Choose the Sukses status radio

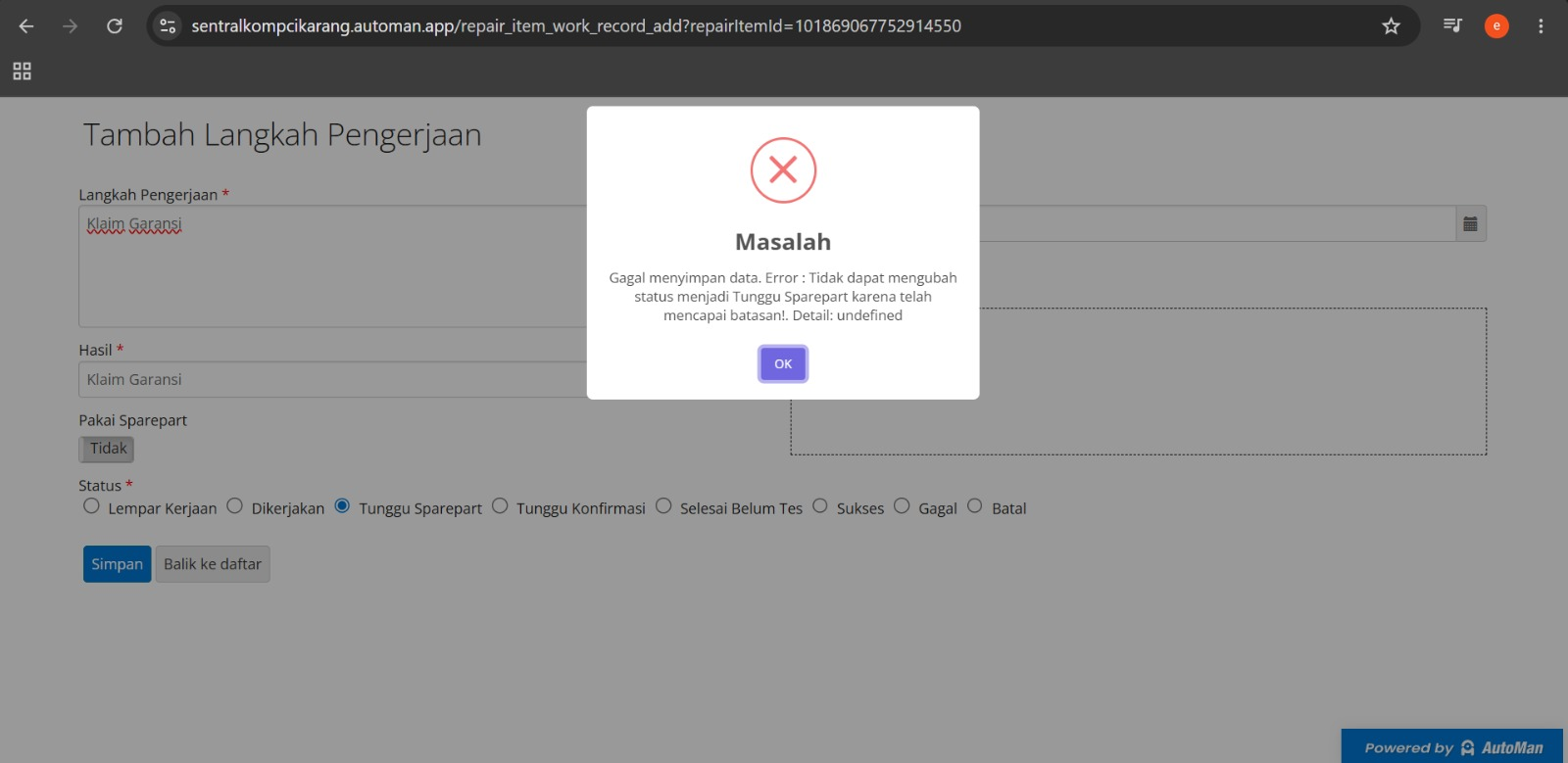820,506
